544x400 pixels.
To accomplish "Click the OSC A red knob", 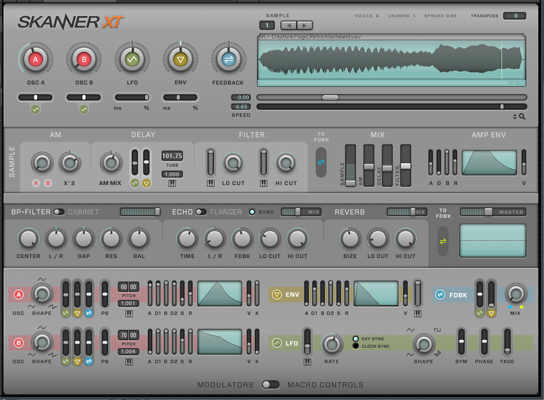I will [x=35, y=59].
